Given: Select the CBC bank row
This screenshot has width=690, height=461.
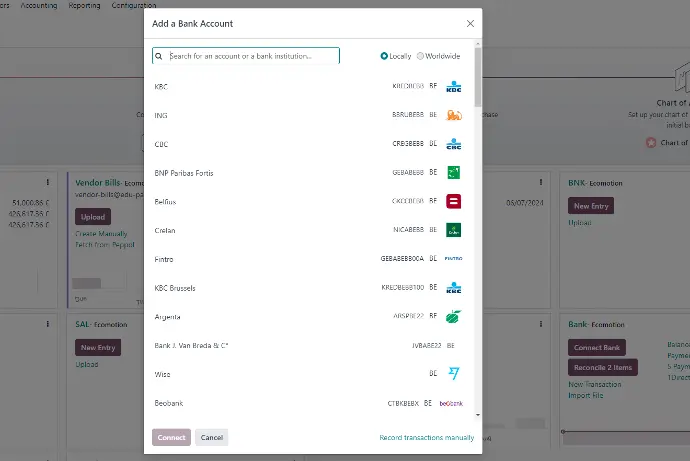Looking at the screenshot, I should 308,144.
